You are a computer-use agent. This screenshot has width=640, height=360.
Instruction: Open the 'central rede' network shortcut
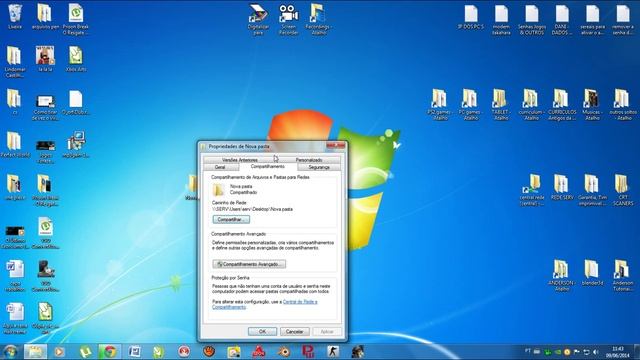[531, 190]
